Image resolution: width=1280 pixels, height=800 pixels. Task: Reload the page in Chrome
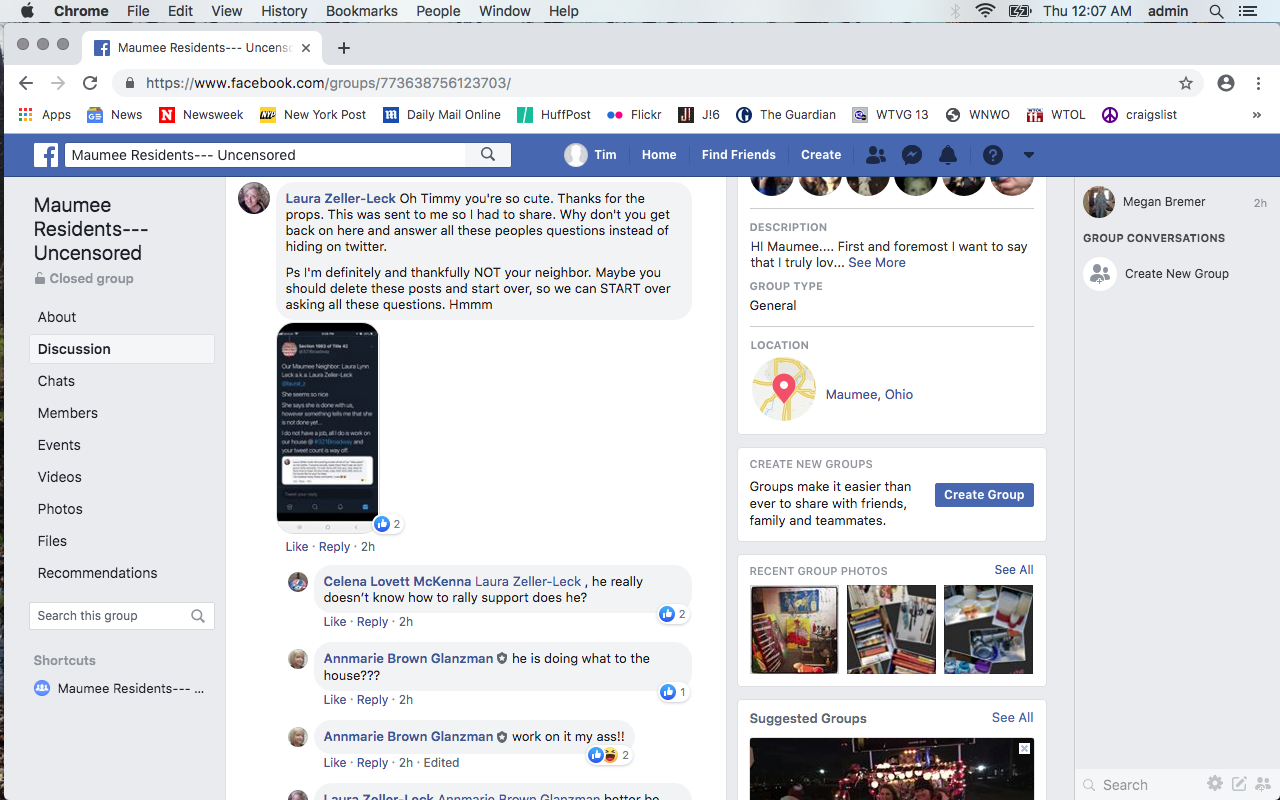coord(90,83)
